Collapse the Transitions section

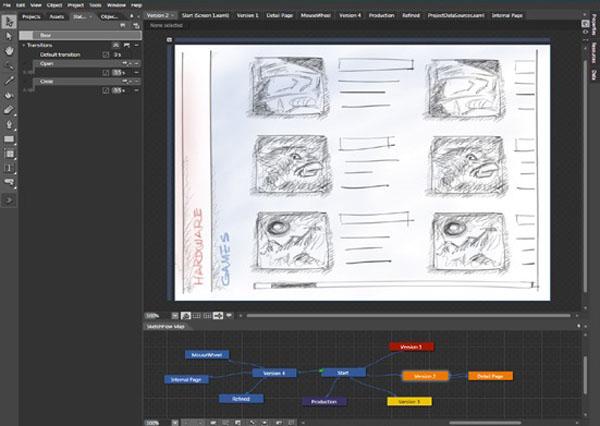[x=23, y=45]
